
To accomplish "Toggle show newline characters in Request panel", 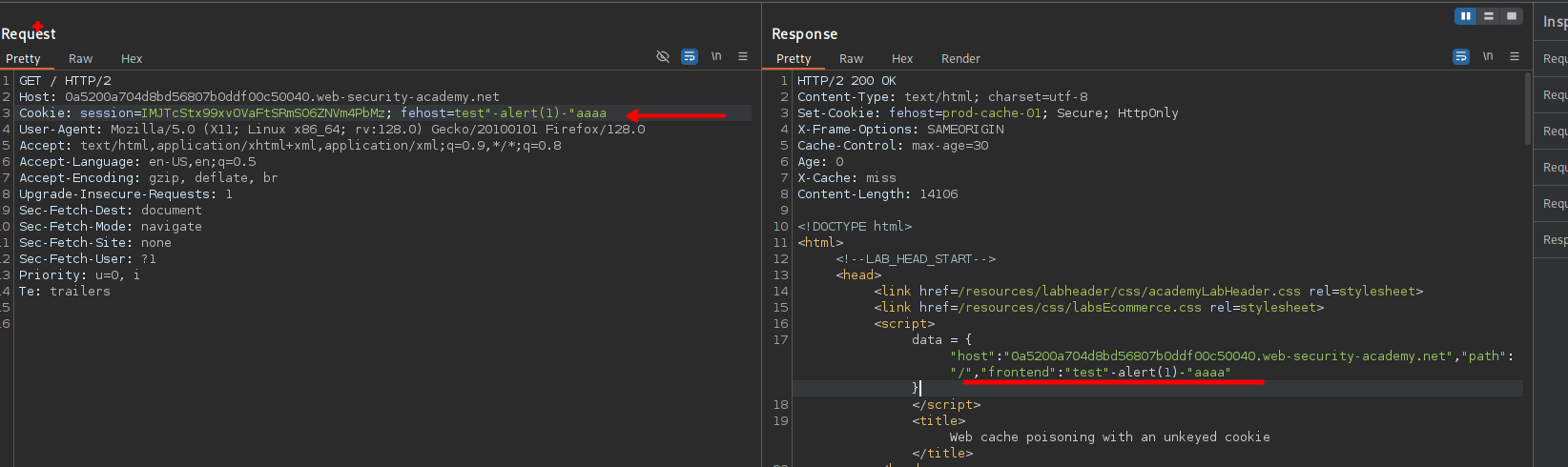I will coord(716,57).
